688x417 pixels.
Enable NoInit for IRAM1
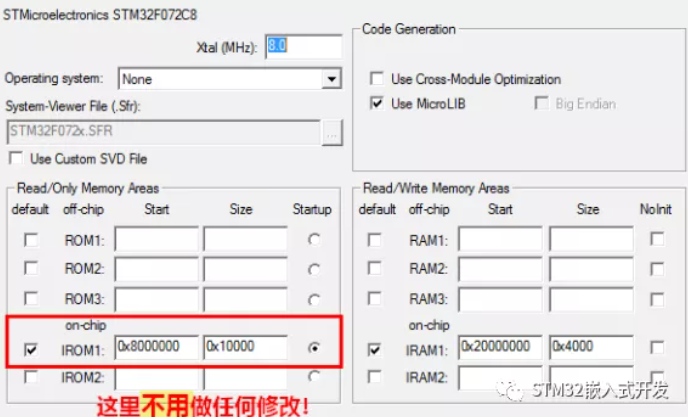click(657, 348)
